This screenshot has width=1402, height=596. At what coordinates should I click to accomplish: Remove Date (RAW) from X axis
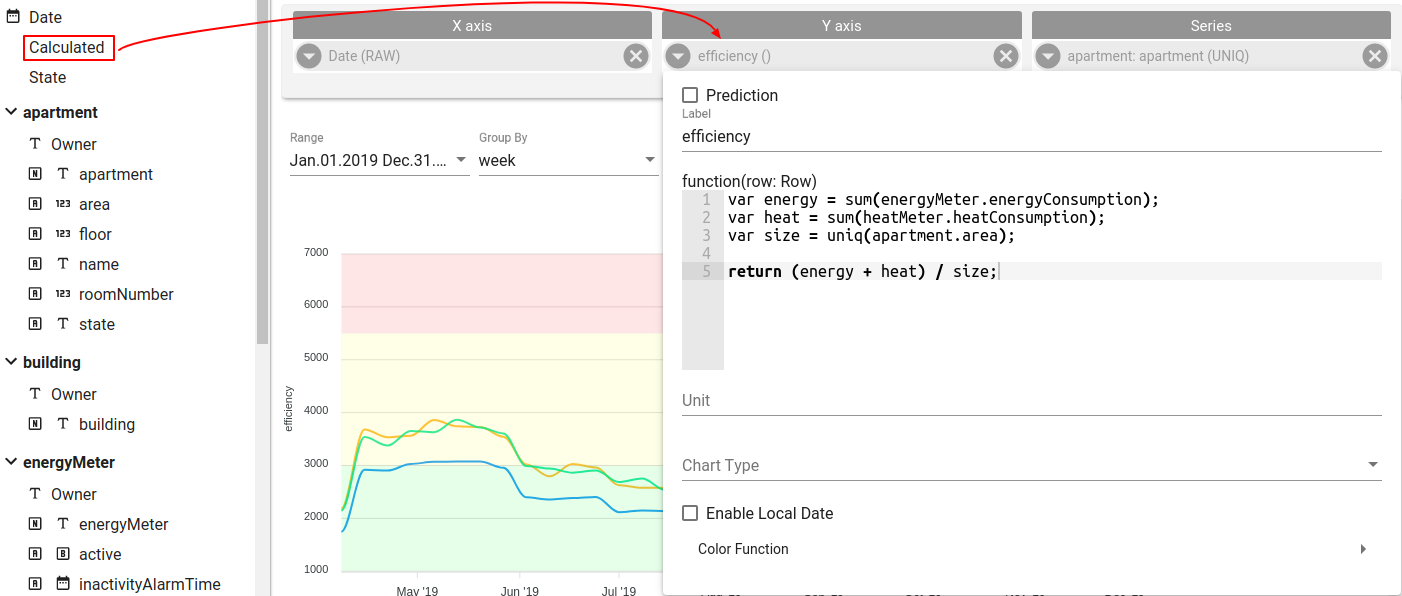636,56
